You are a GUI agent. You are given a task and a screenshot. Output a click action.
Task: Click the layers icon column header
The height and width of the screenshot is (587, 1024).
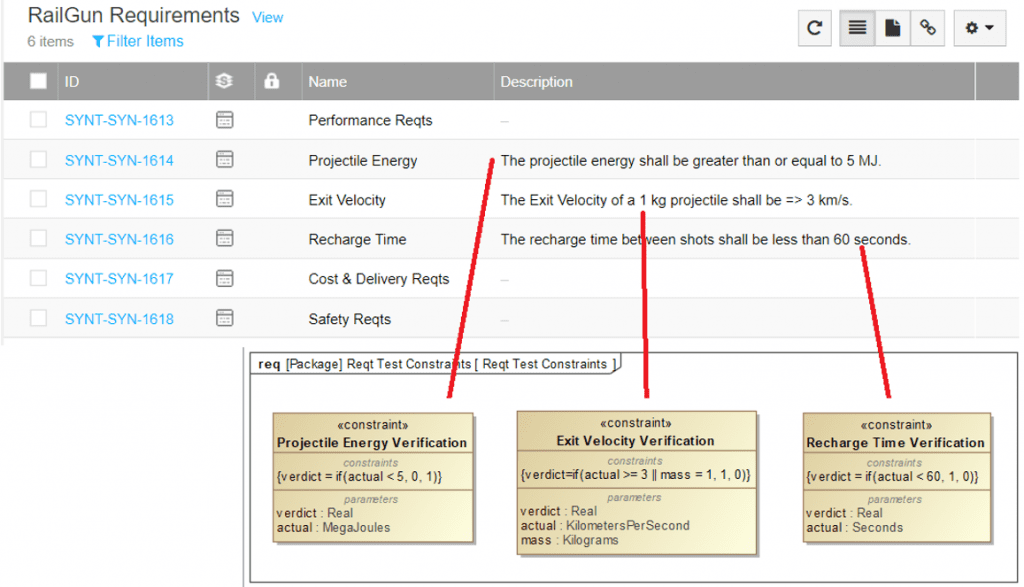(x=225, y=82)
